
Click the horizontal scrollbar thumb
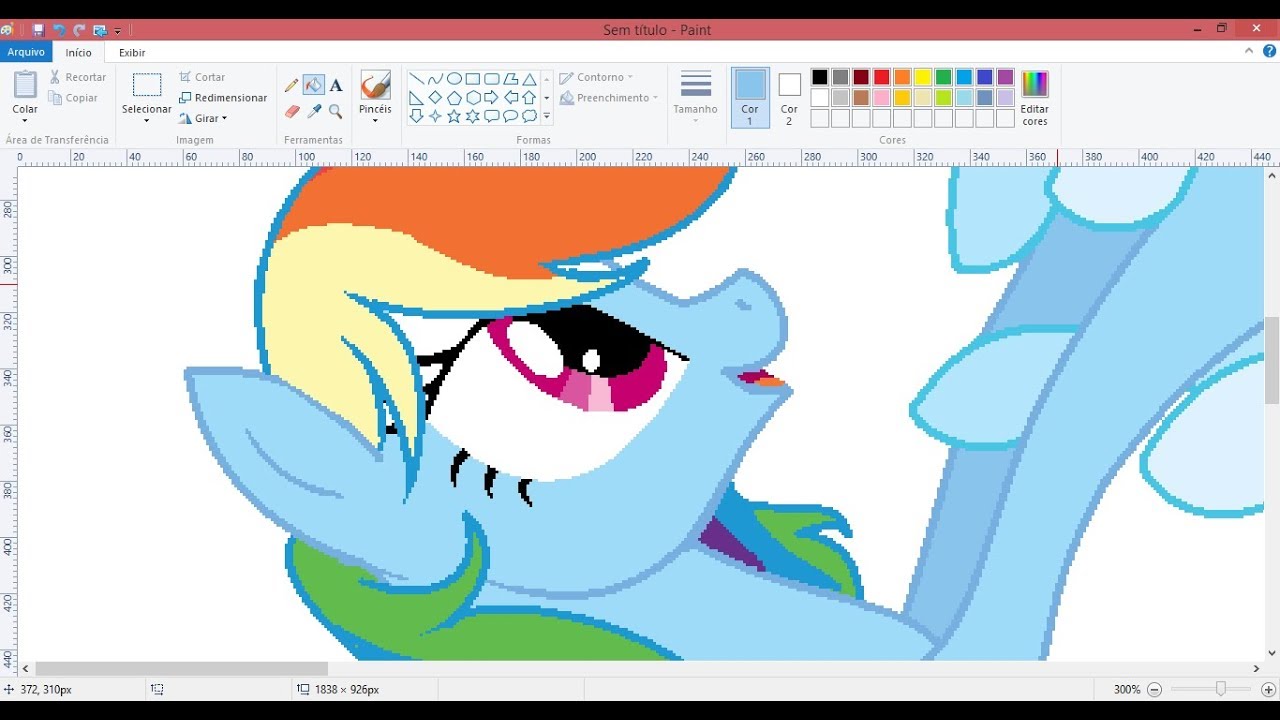coord(181,668)
